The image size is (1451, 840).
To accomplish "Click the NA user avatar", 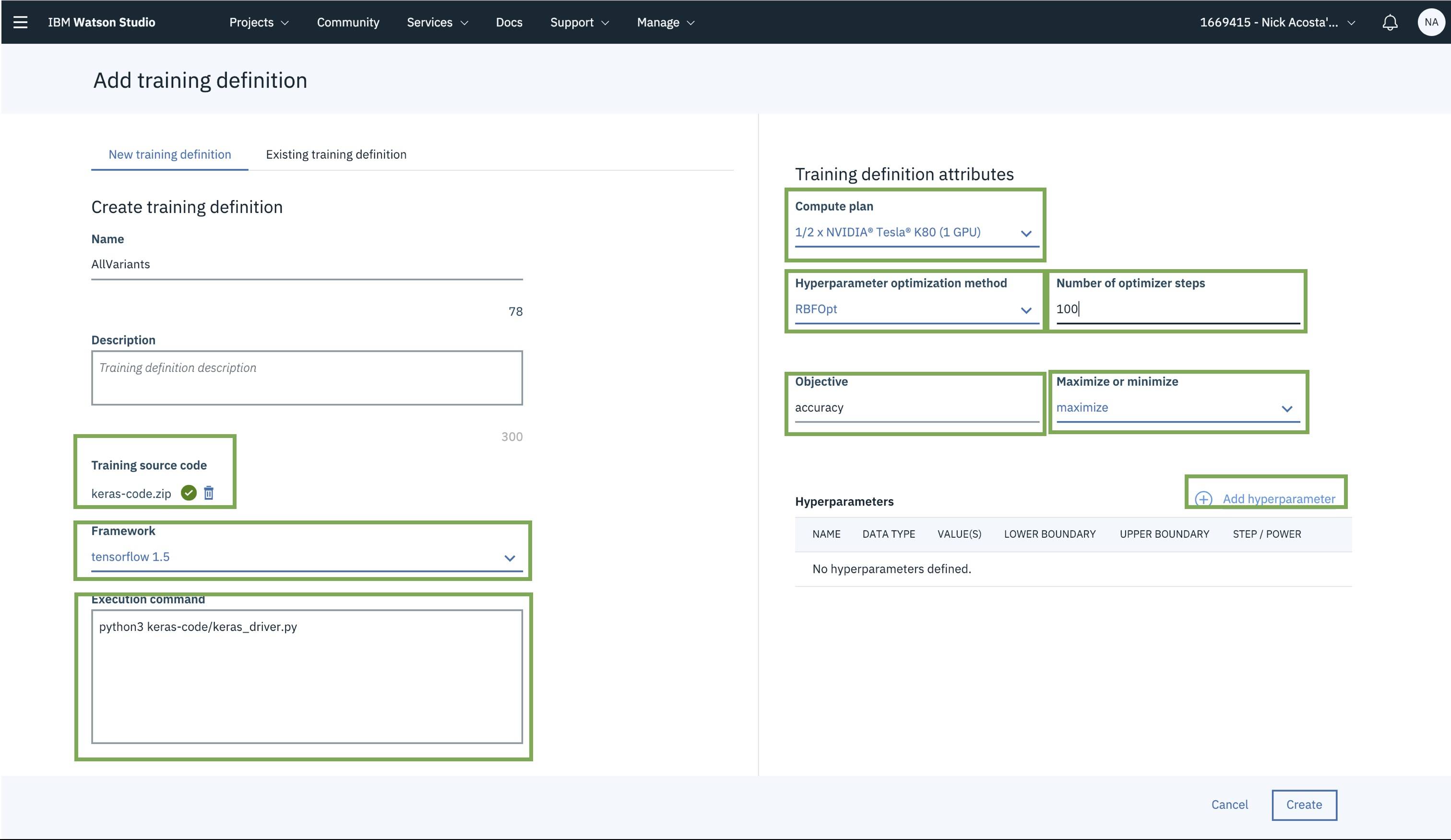I will 1431,23.
